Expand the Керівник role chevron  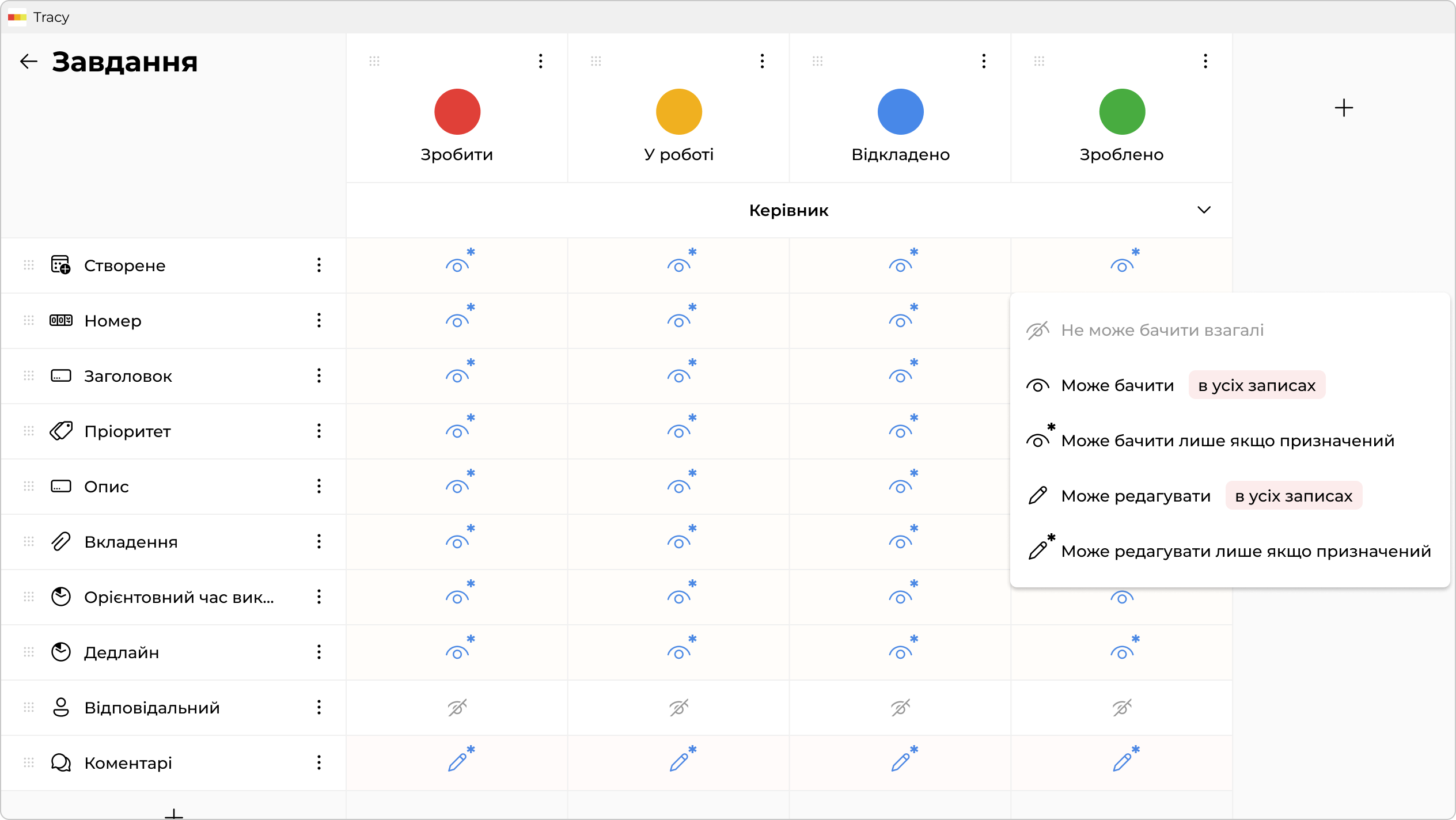pos(1204,210)
